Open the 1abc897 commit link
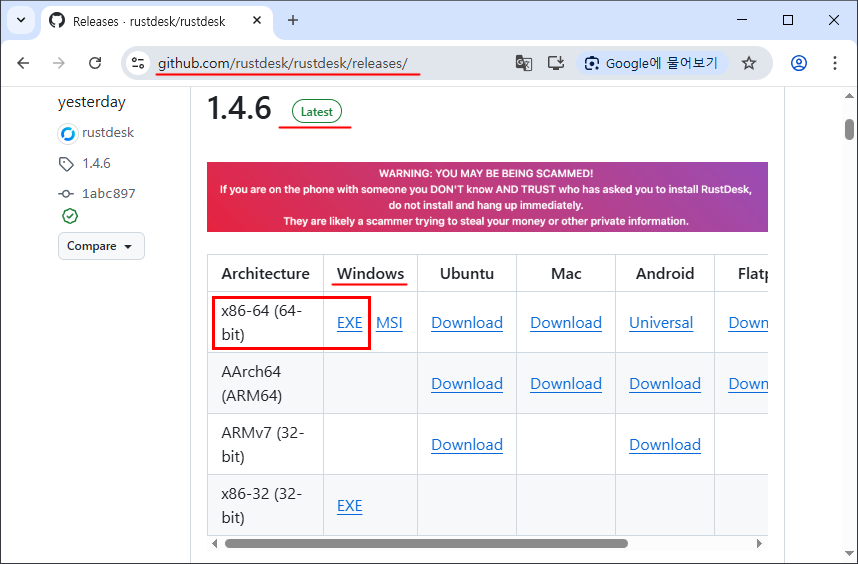Viewport: 858px width, 564px height. point(108,194)
